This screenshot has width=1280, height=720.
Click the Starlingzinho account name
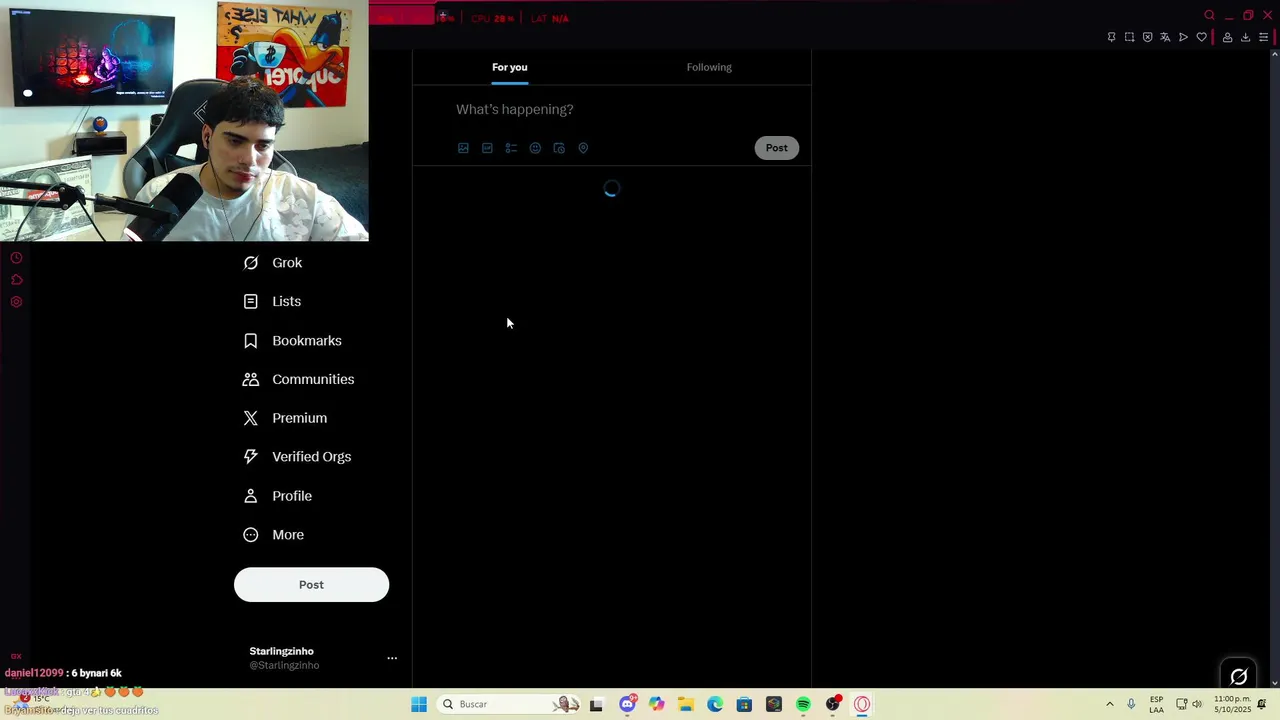click(281, 651)
